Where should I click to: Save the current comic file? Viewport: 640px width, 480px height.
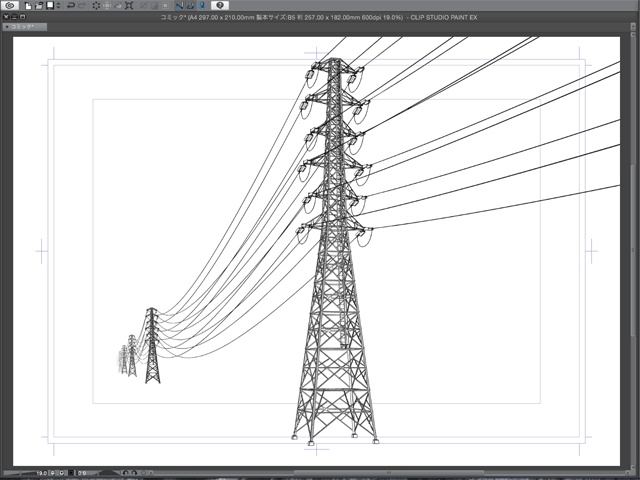(50, 5)
